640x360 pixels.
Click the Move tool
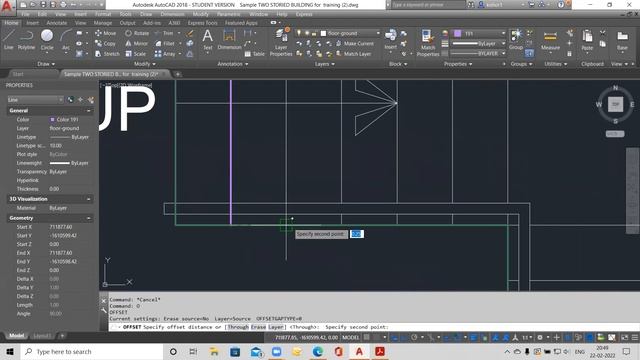pyautogui.click(x=105, y=33)
